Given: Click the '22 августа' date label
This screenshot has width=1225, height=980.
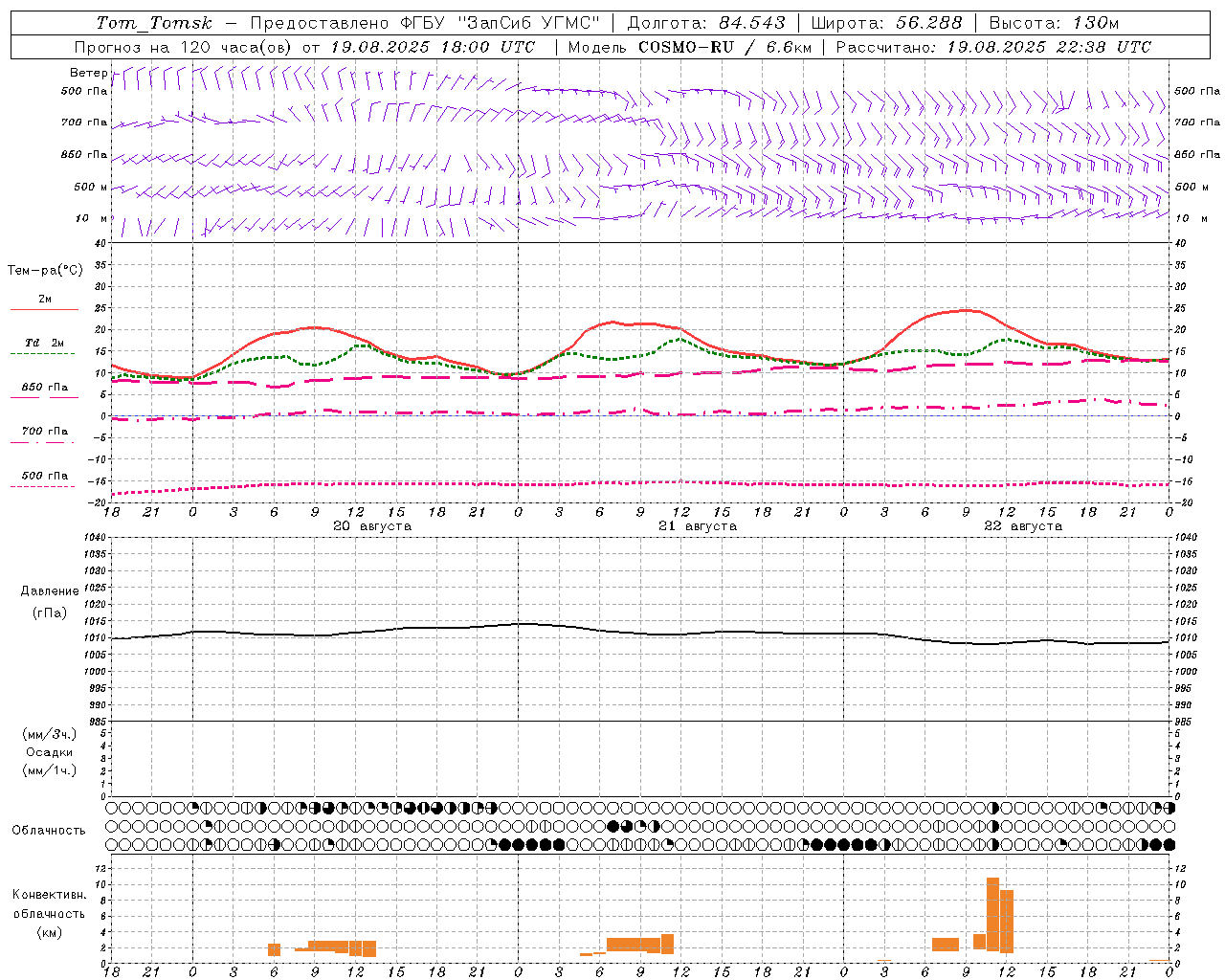Looking at the screenshot, I should coord(1023,526).
